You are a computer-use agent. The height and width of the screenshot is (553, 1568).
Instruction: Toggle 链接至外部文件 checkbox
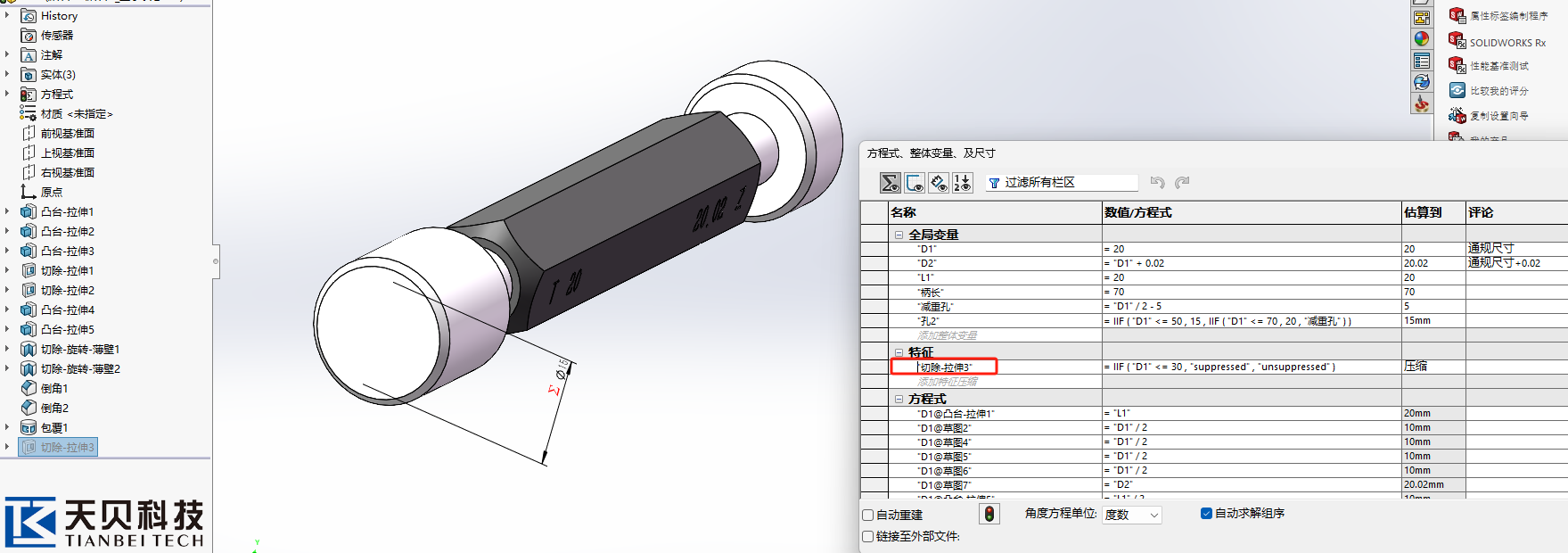tap(868, 536)
